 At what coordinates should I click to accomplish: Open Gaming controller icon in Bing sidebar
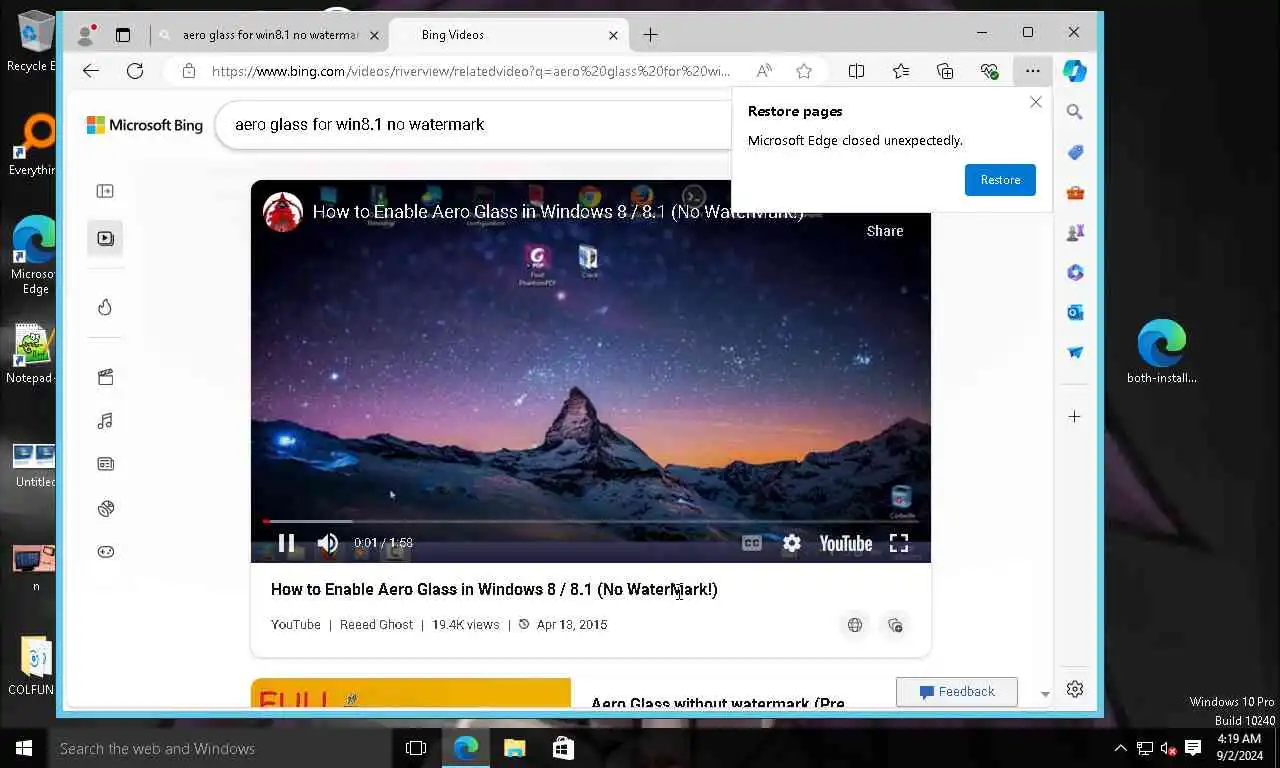tap(105, 551)
